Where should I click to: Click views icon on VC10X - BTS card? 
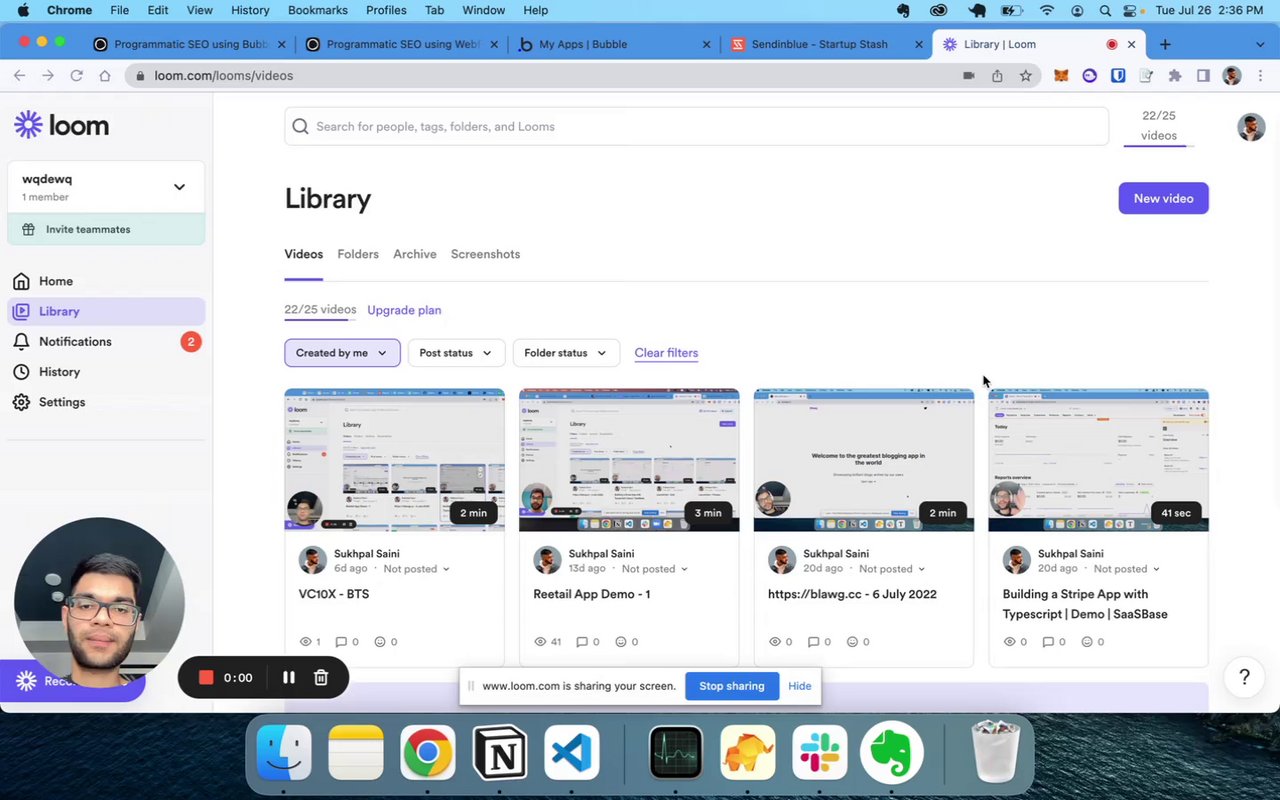point(305,642)
